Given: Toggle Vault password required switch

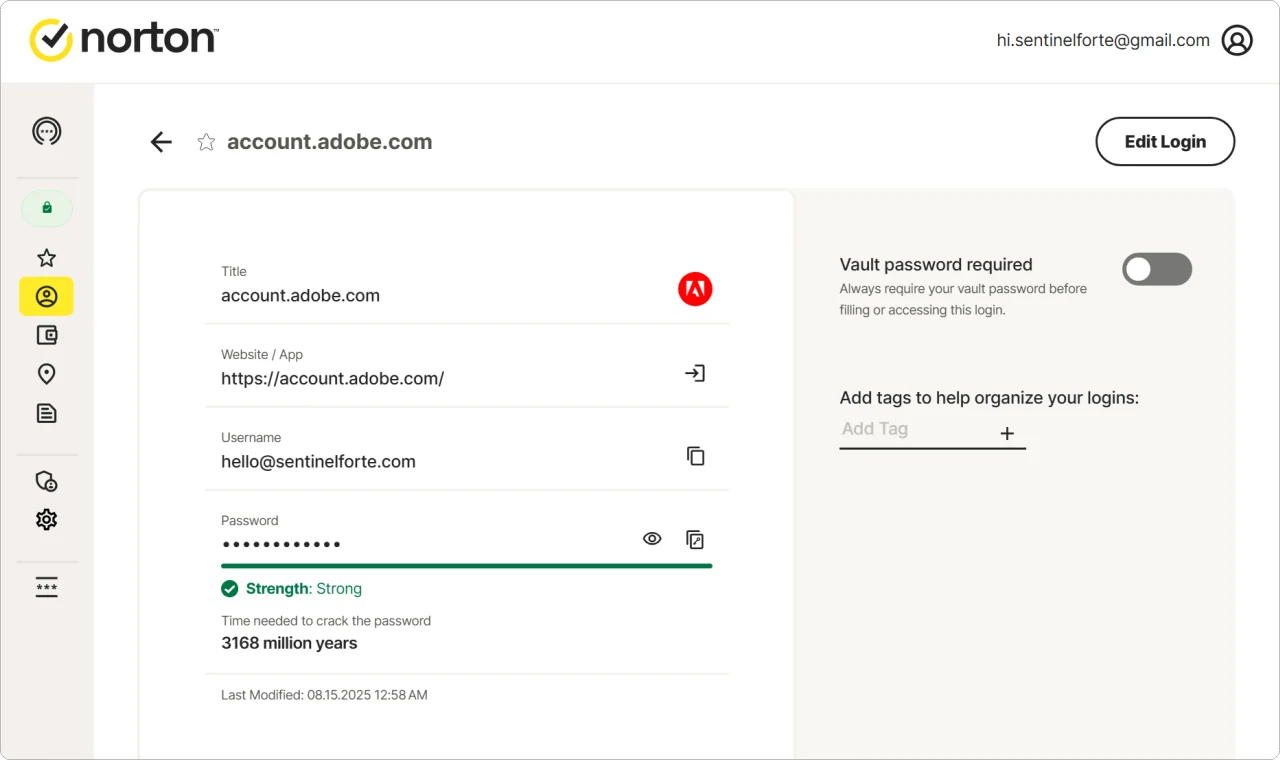Looking at the screenshot, I should point(1157,269).
